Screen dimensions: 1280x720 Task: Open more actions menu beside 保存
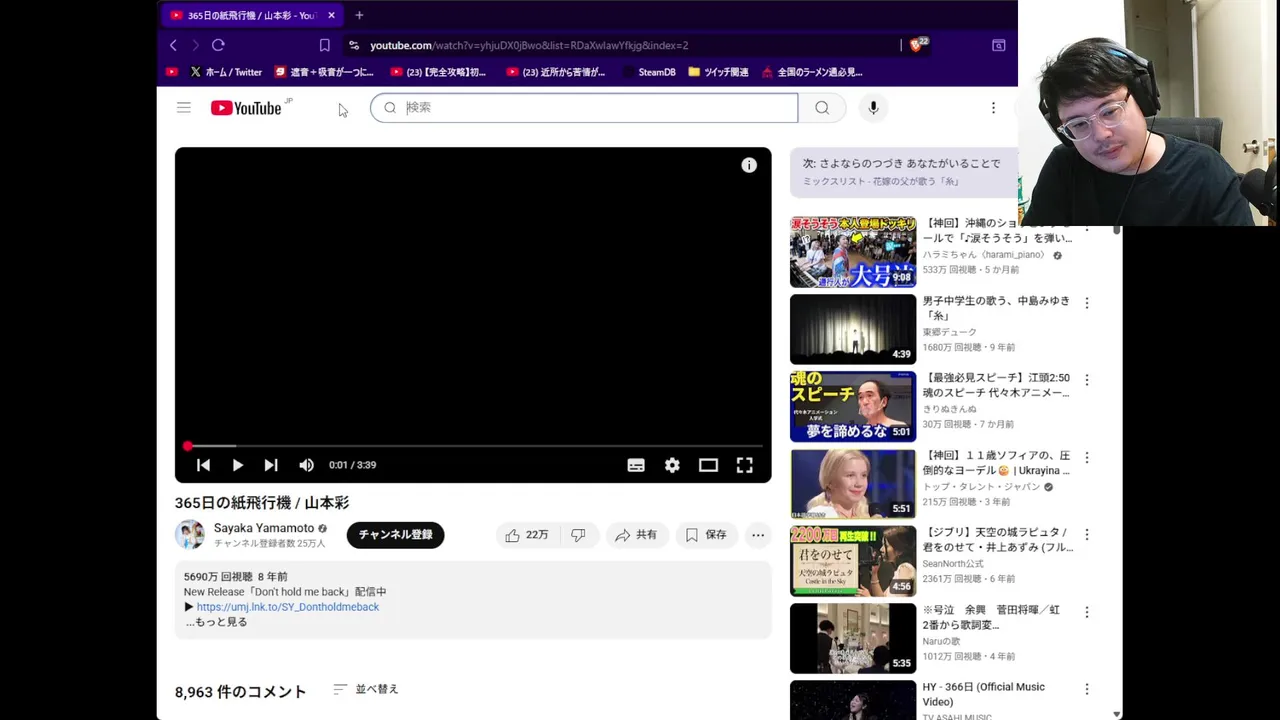point(758,535)
